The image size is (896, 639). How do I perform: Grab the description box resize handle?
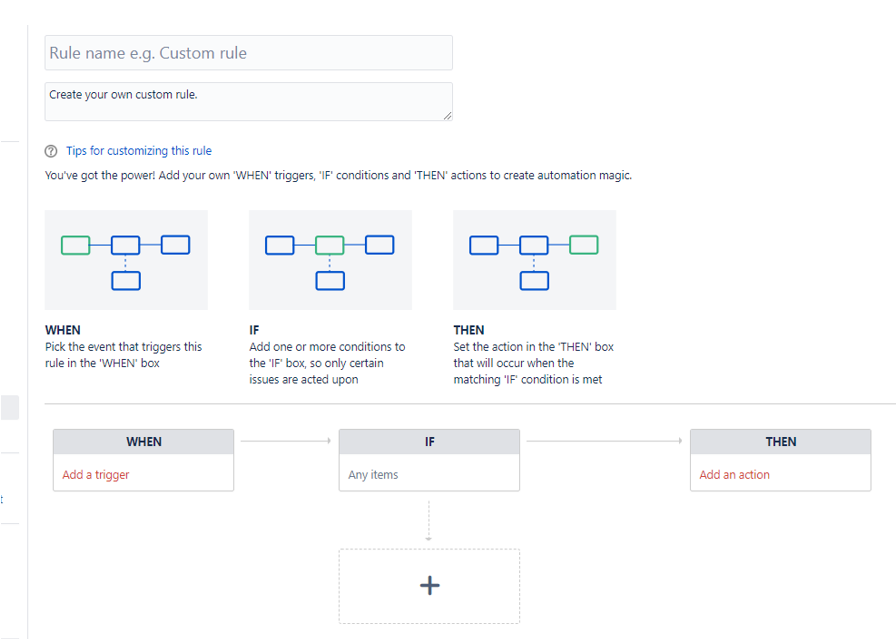(x=447, y=115)
